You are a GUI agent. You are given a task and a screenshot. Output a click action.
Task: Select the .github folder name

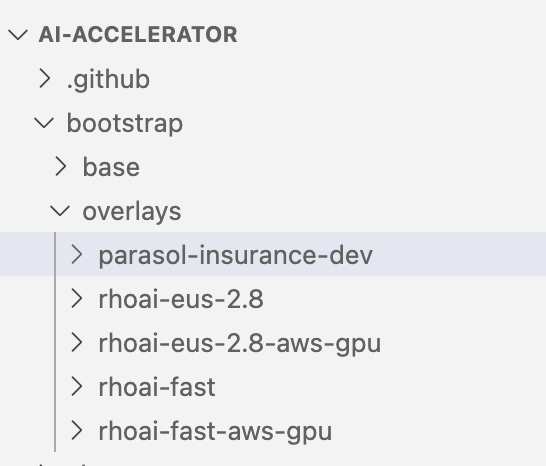coord(108,80)
